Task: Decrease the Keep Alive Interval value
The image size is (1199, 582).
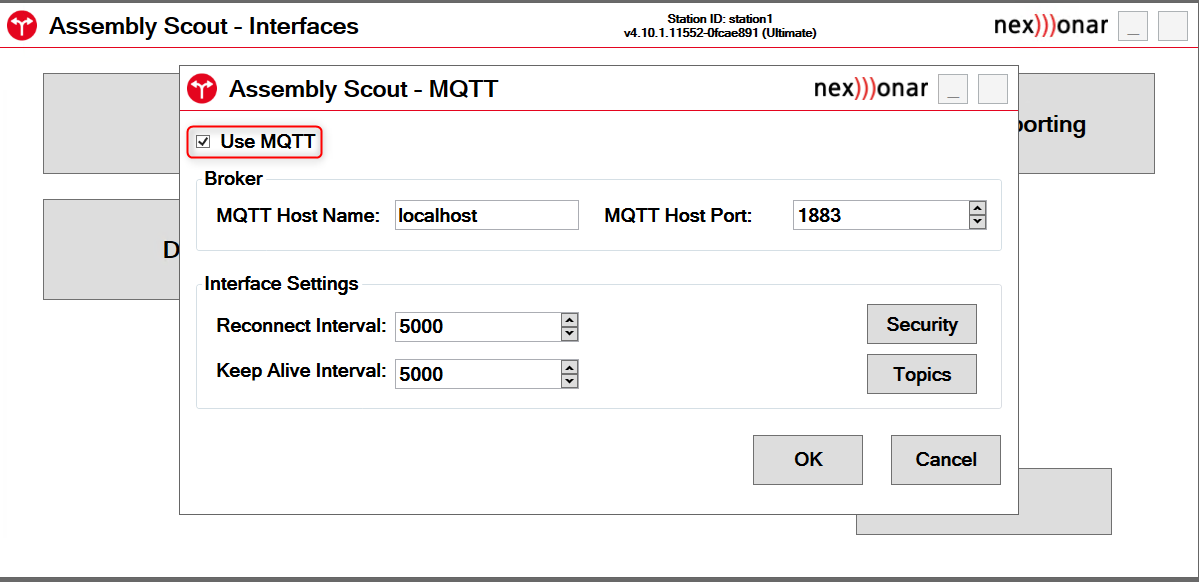Action: click(x=569, y=381)
